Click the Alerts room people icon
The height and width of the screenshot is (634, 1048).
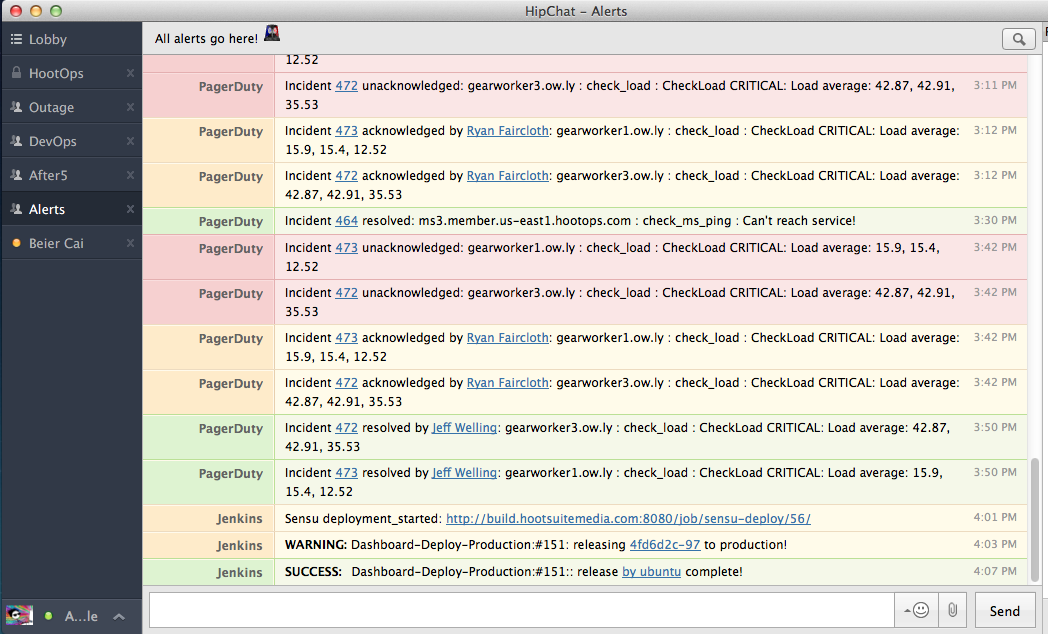click(16, 209)
